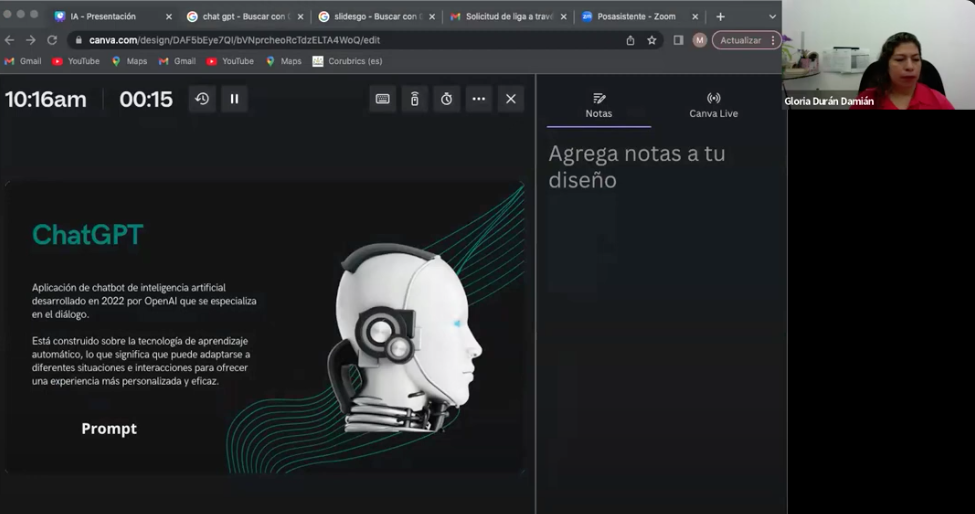Screen dimensions: 975x514
Task: Expand the tab search dropdown arrow
Action: (x=772, y=17)
